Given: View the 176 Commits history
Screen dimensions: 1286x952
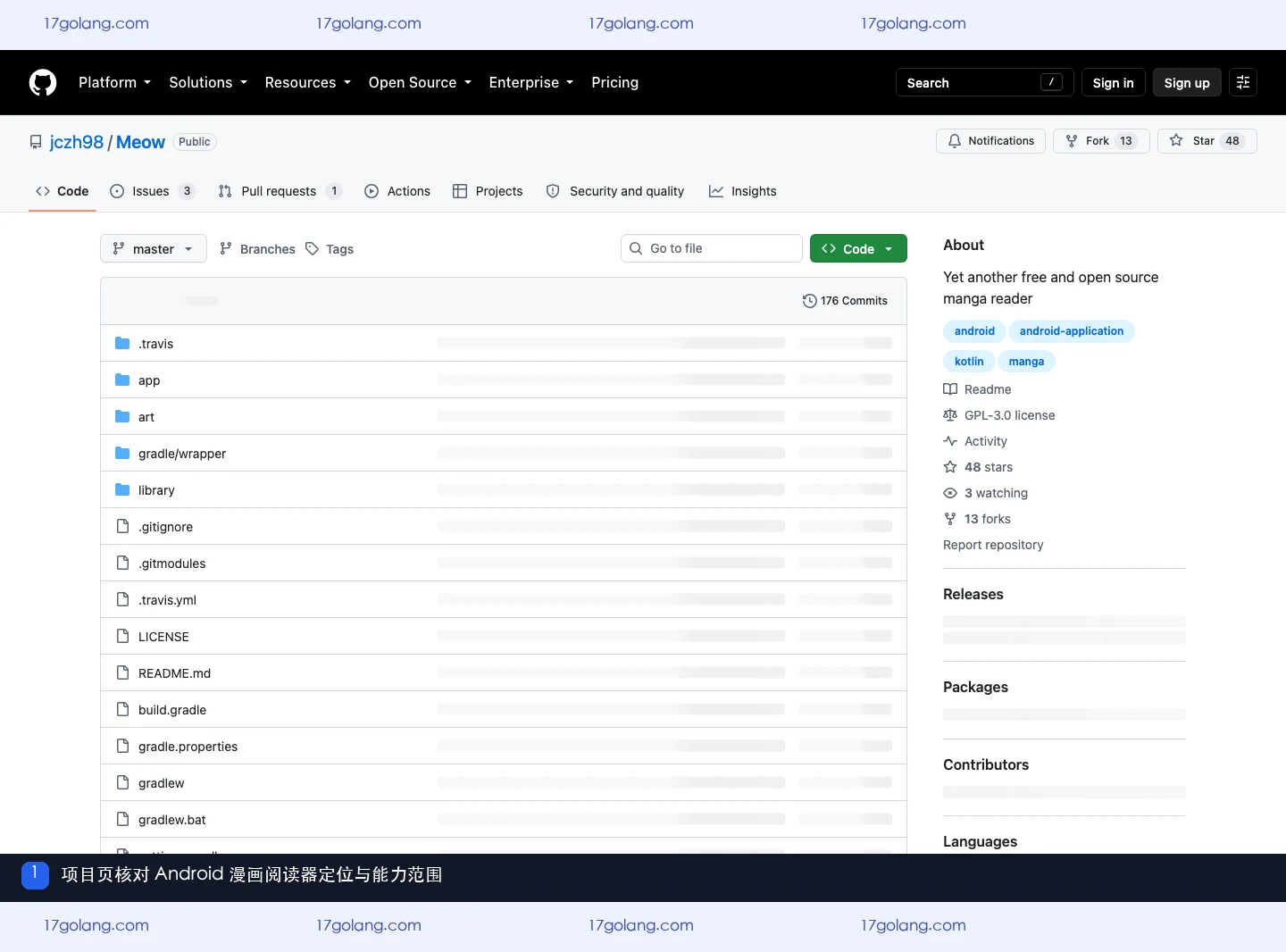Looking at the screenshot, I should (845, 301).
